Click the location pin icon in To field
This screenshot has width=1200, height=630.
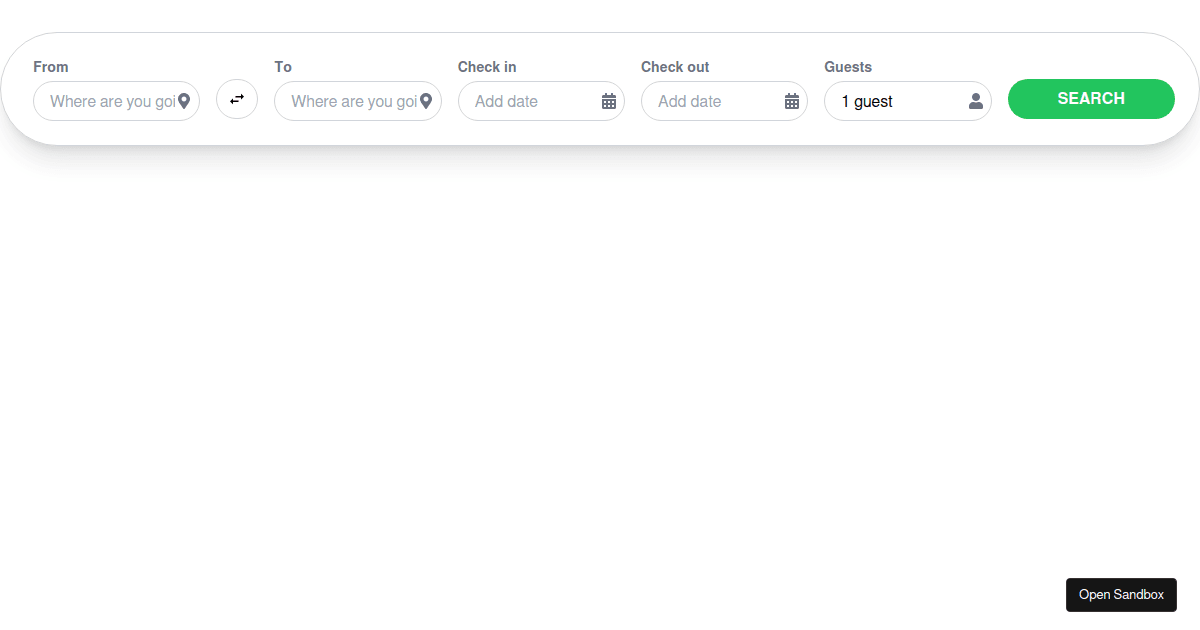(x=427, y=101)
